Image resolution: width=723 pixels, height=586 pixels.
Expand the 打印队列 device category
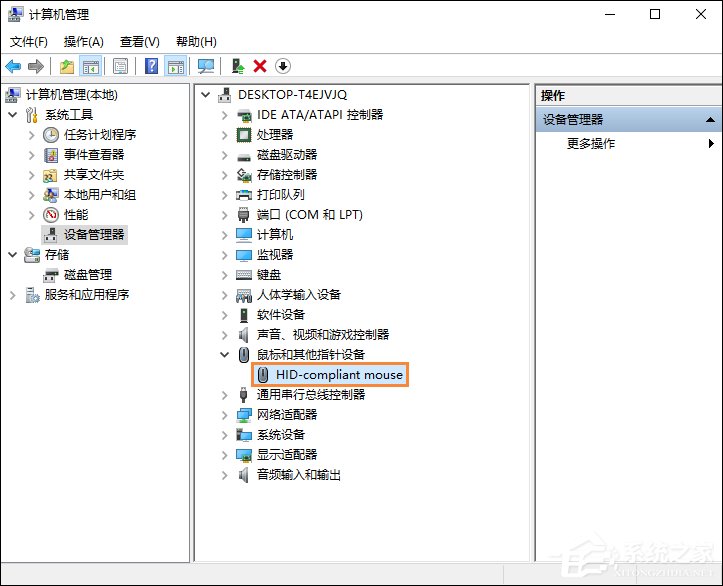pyautogui.click(x=225, y=195)
